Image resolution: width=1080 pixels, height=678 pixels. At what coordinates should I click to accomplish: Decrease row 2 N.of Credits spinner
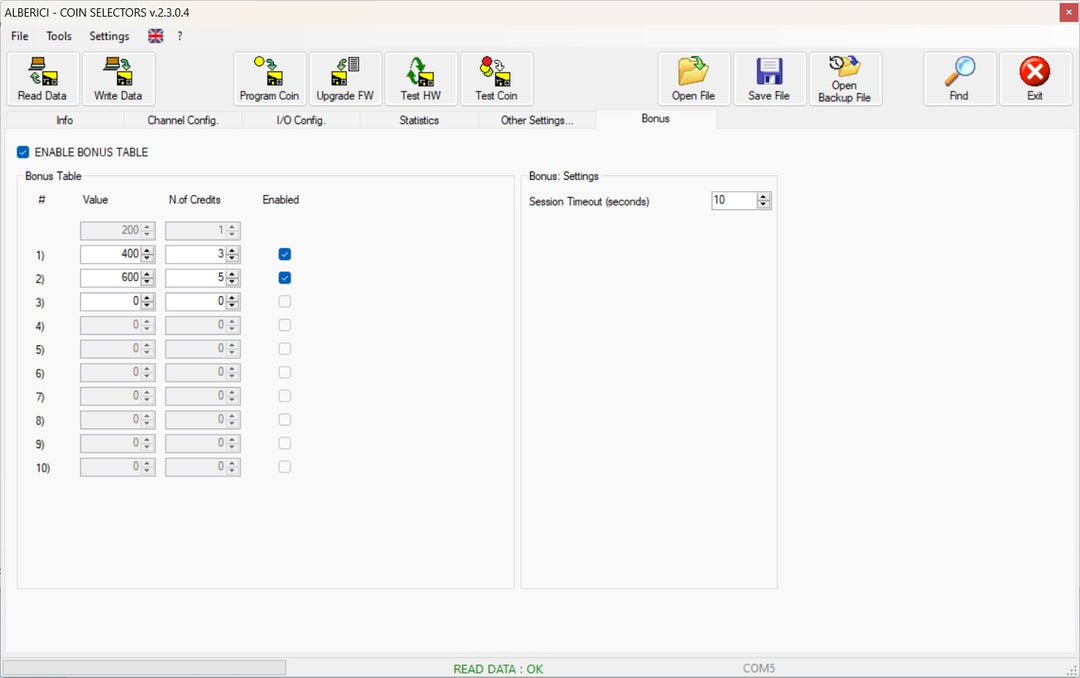[232, 282]
